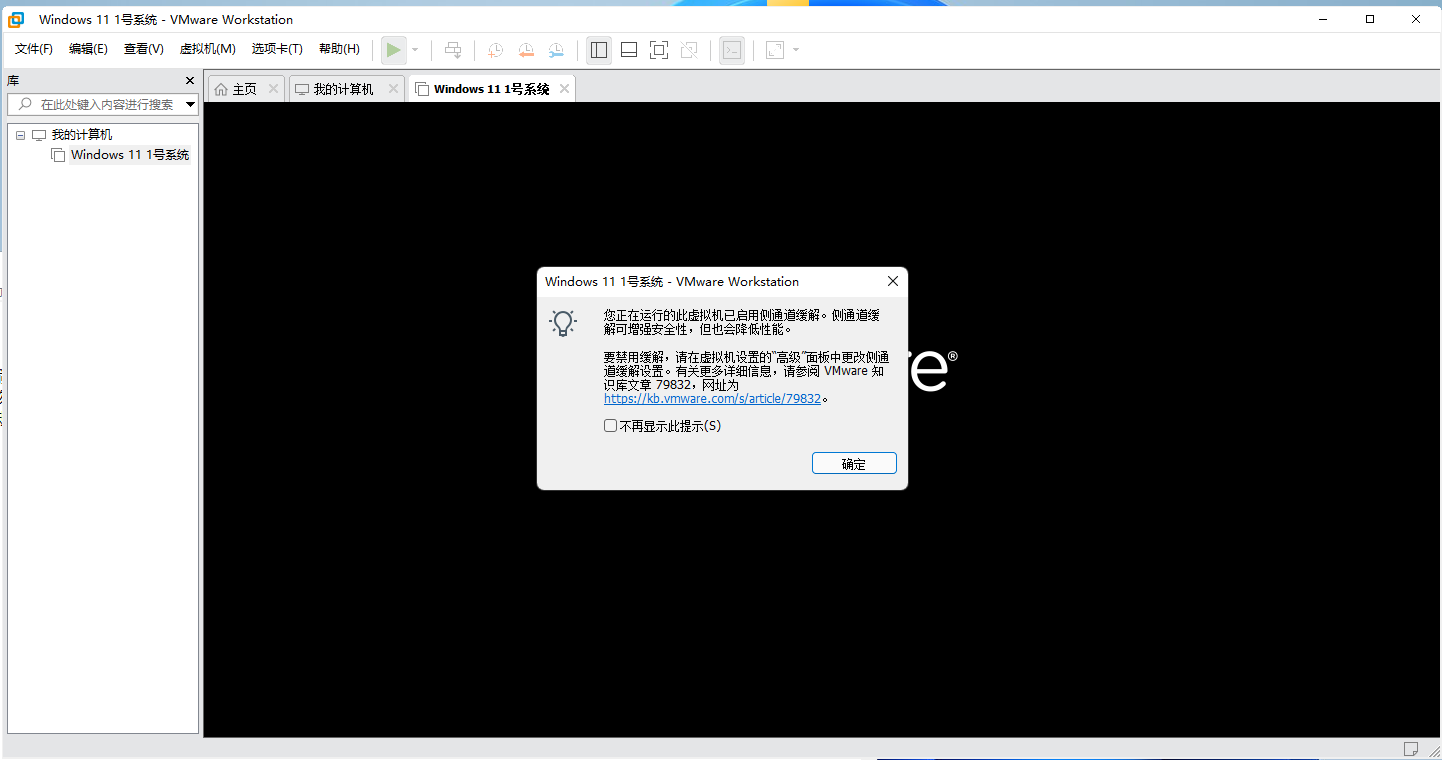
Task: Open the 选项卡(T) menu
Action: coord(277,49)
